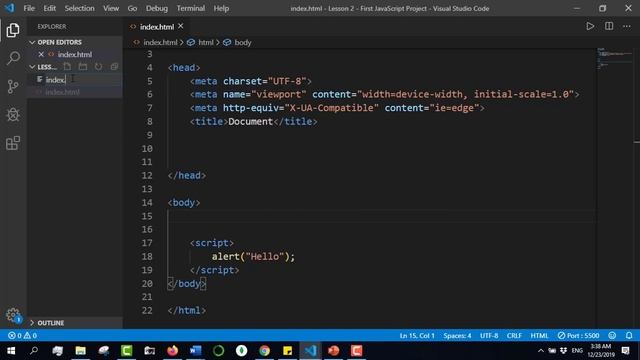
Task: Click the opening <script> tag
Action: (212, 243)
